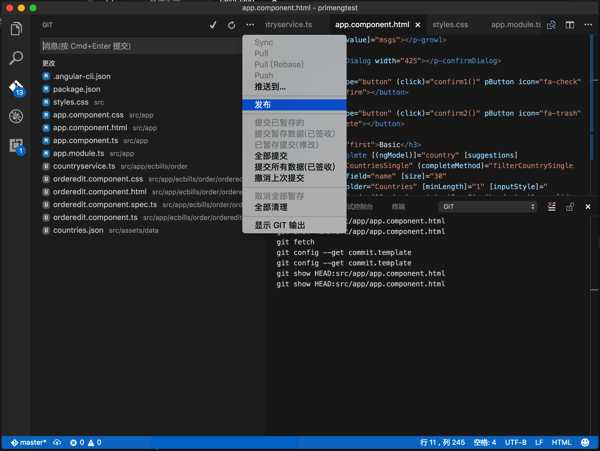Toggle the output scroll lock icon
Viewport: 600px width, 451px height.
coord(570,207)
